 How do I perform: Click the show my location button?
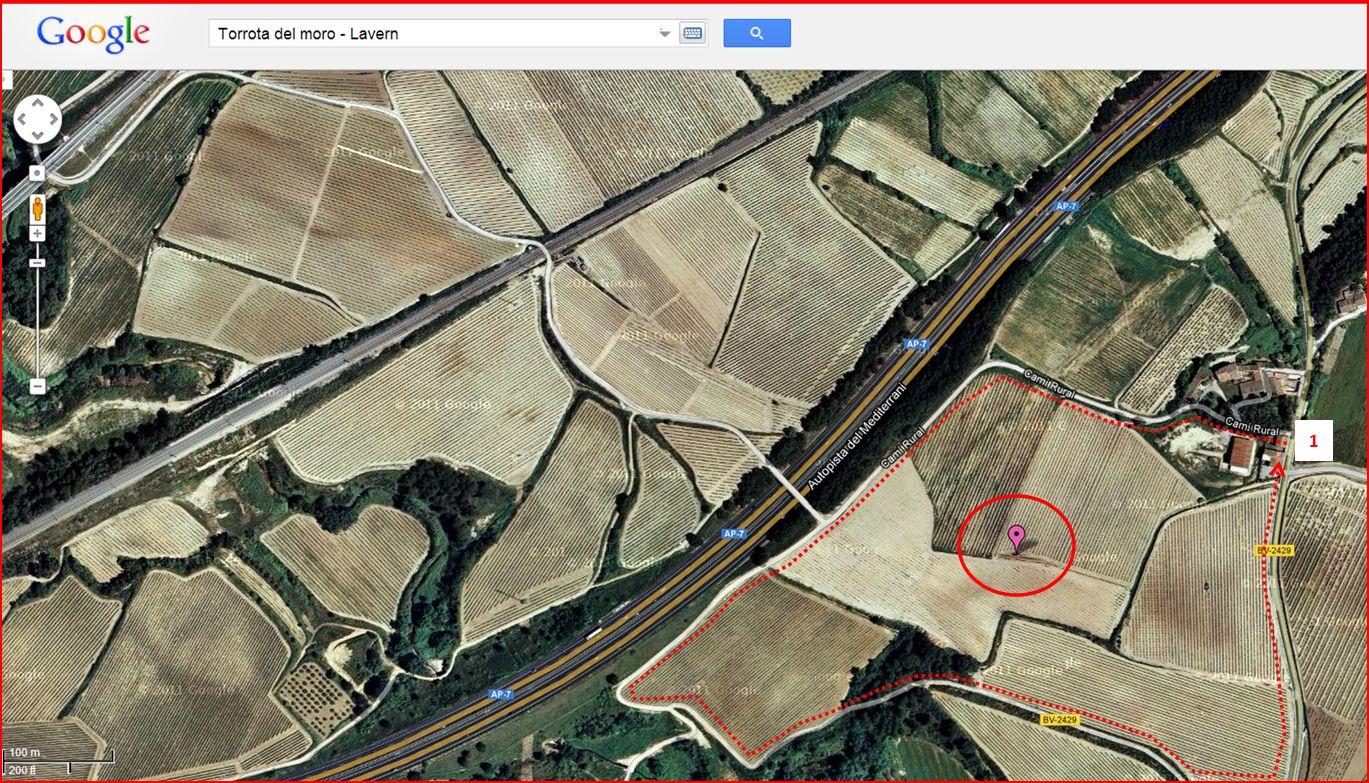pyautogui.click(x=37, y=173)
